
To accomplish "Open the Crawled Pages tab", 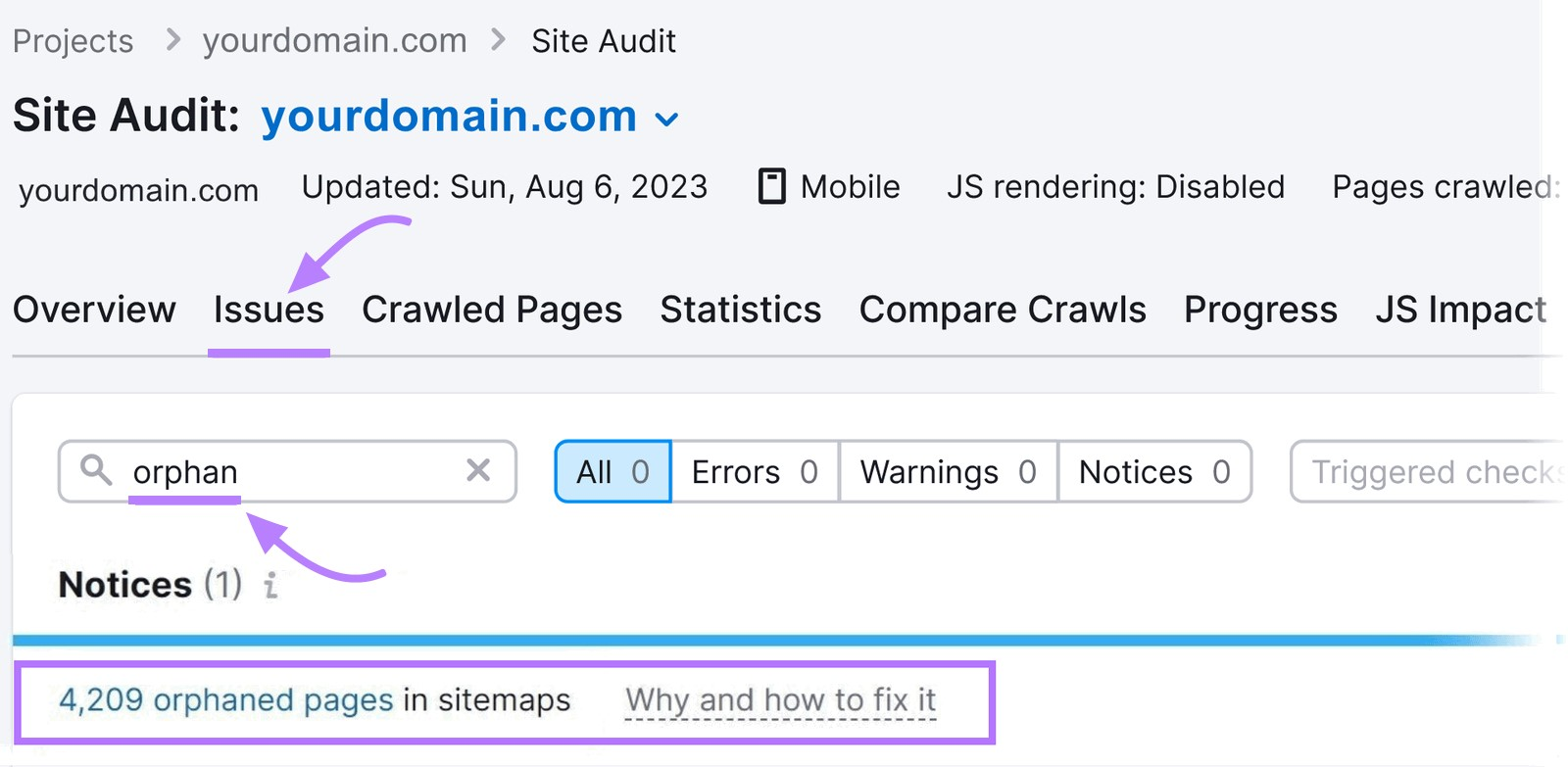I will coord(492,310).
